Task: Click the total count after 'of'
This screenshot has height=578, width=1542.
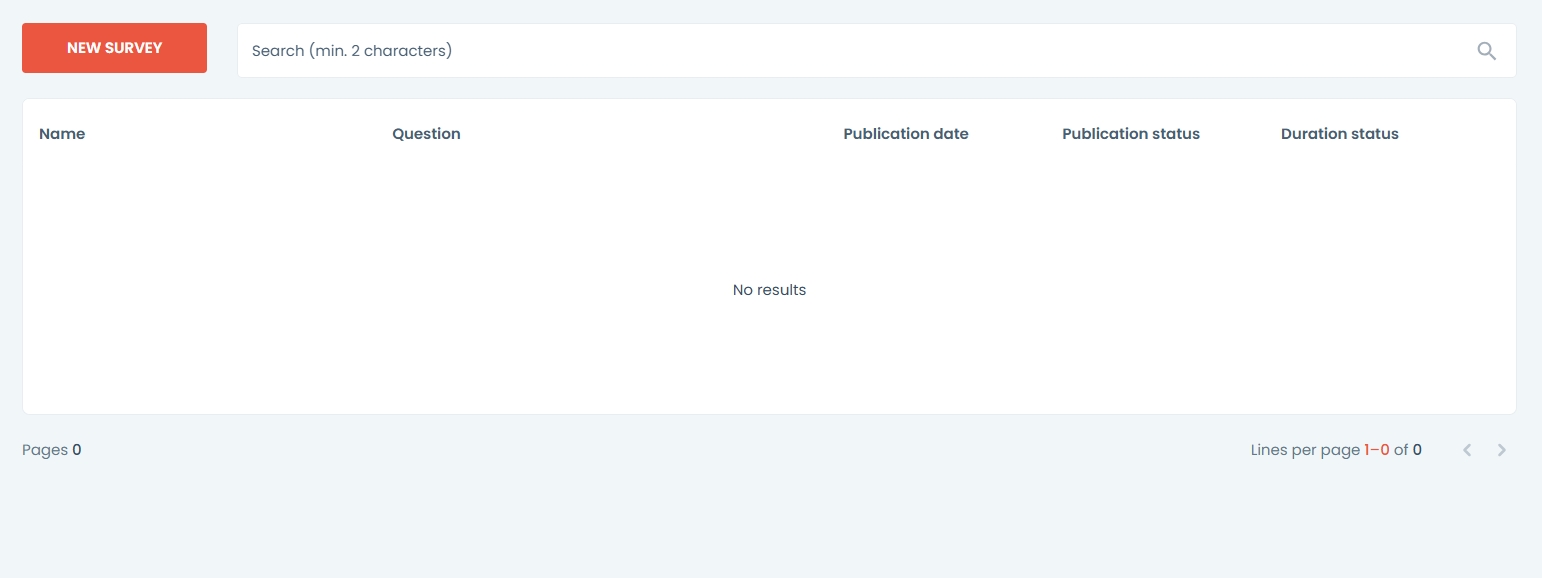Action: click(x=1417, y=450)
